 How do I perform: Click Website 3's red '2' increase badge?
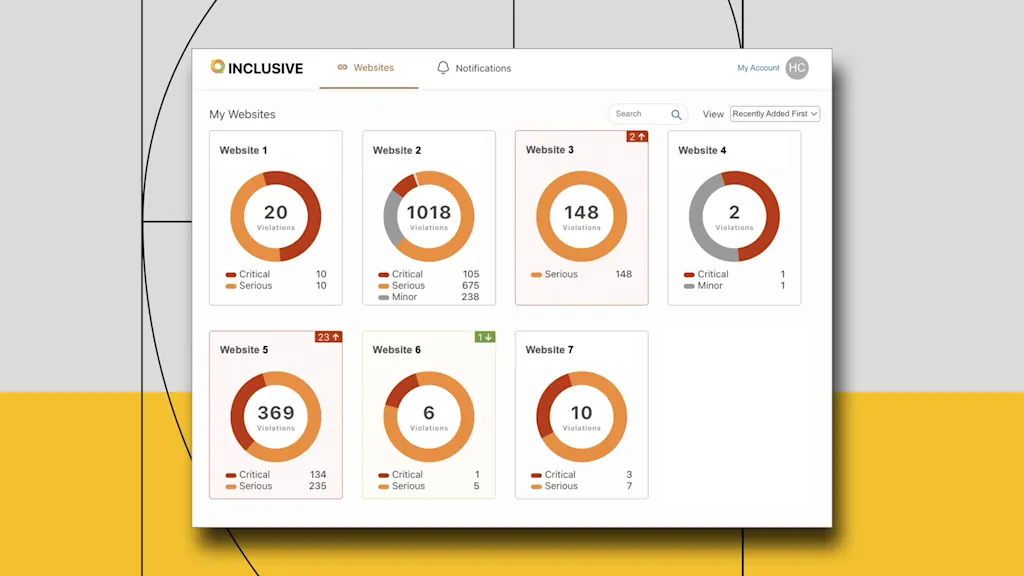(x=637, y=137)
